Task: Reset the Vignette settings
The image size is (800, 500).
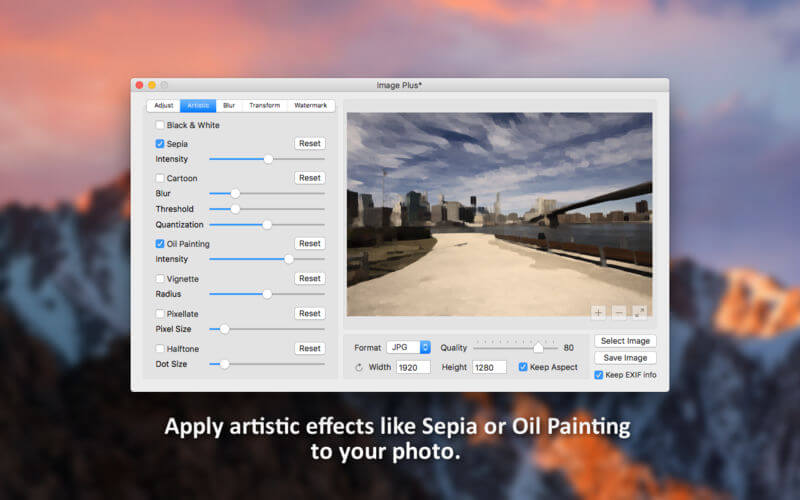Action: [310, 279]
